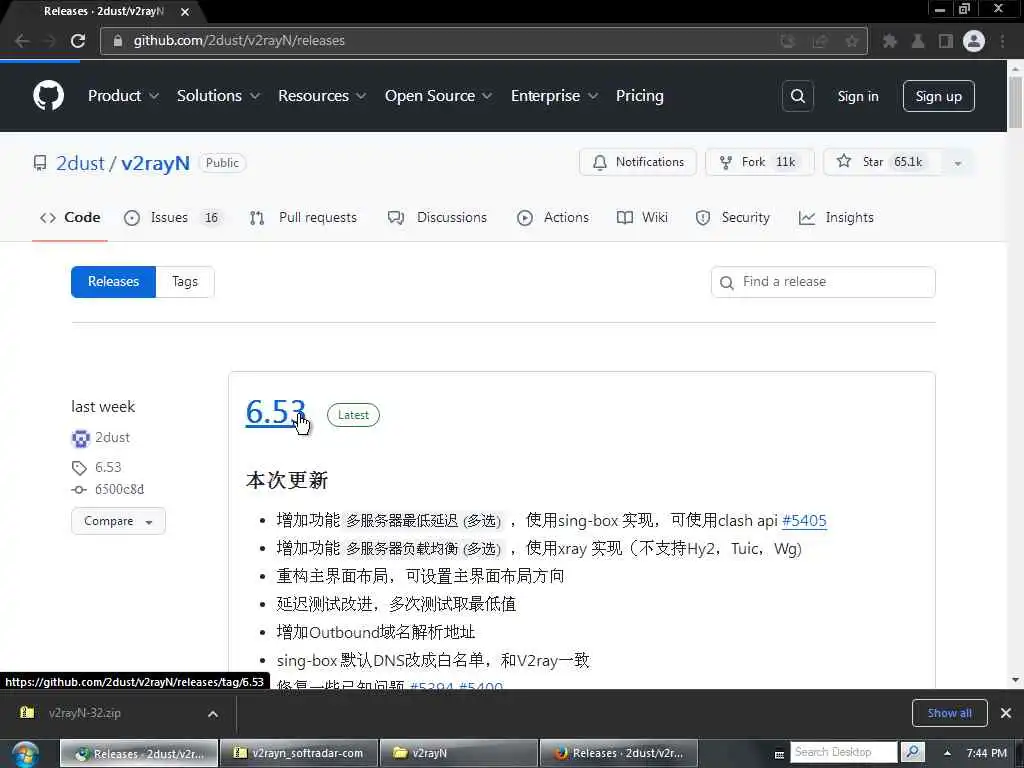Click the Search Desktop taskbar field
The width and height of the screenshot is (1024, 768).
click(844, 752)
